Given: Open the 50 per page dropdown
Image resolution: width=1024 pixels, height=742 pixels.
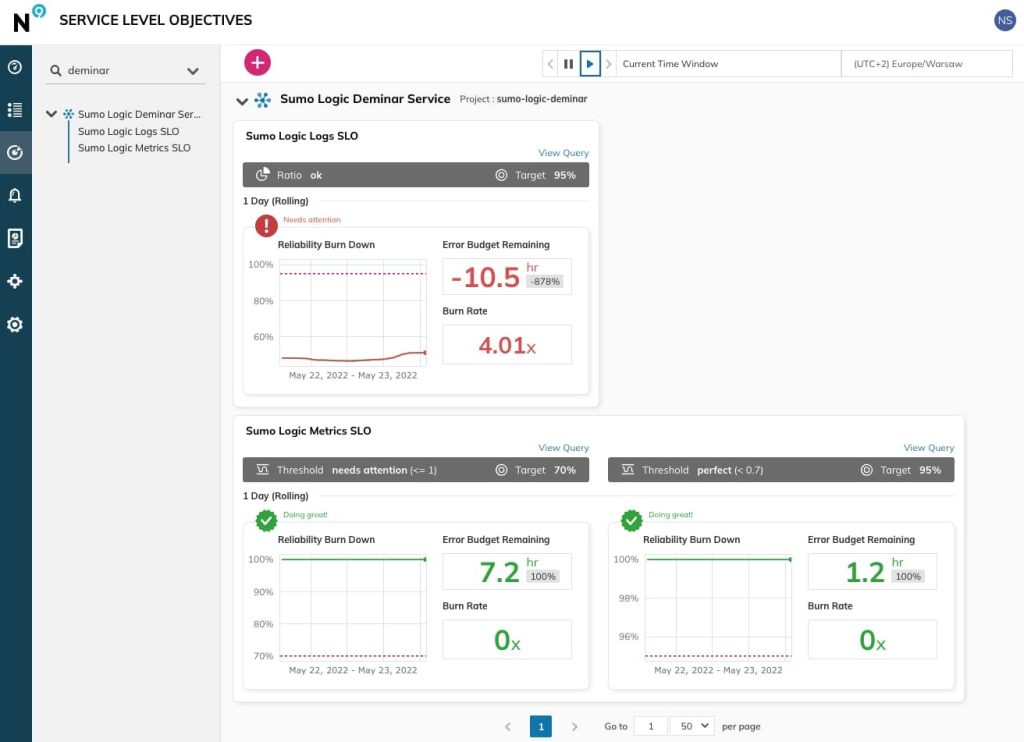Looking at the screenshot, I should (692, 726).
